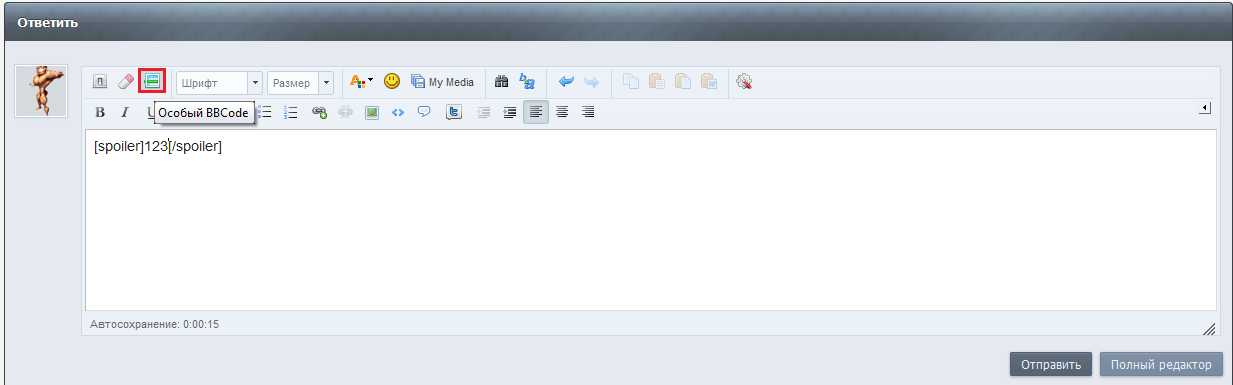Screen dimensions: 1233x385
Task: Collapse the toolbar with the small arrow
Action: (1205, 107)
